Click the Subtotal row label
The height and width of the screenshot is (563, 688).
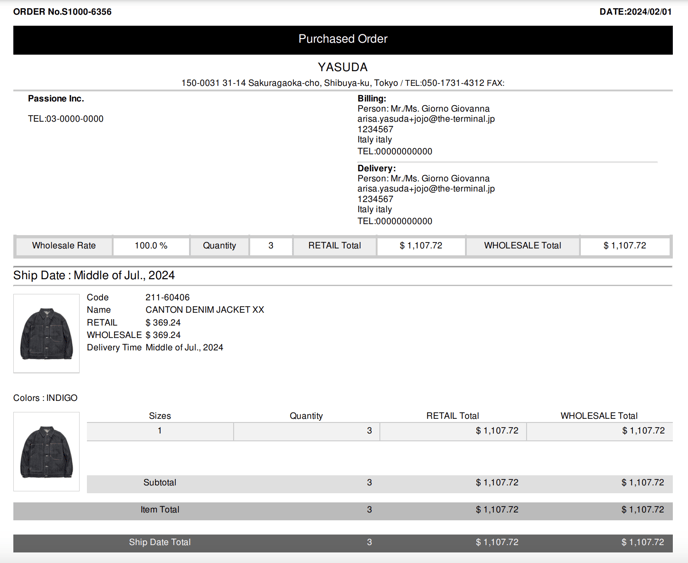point(160,483)
